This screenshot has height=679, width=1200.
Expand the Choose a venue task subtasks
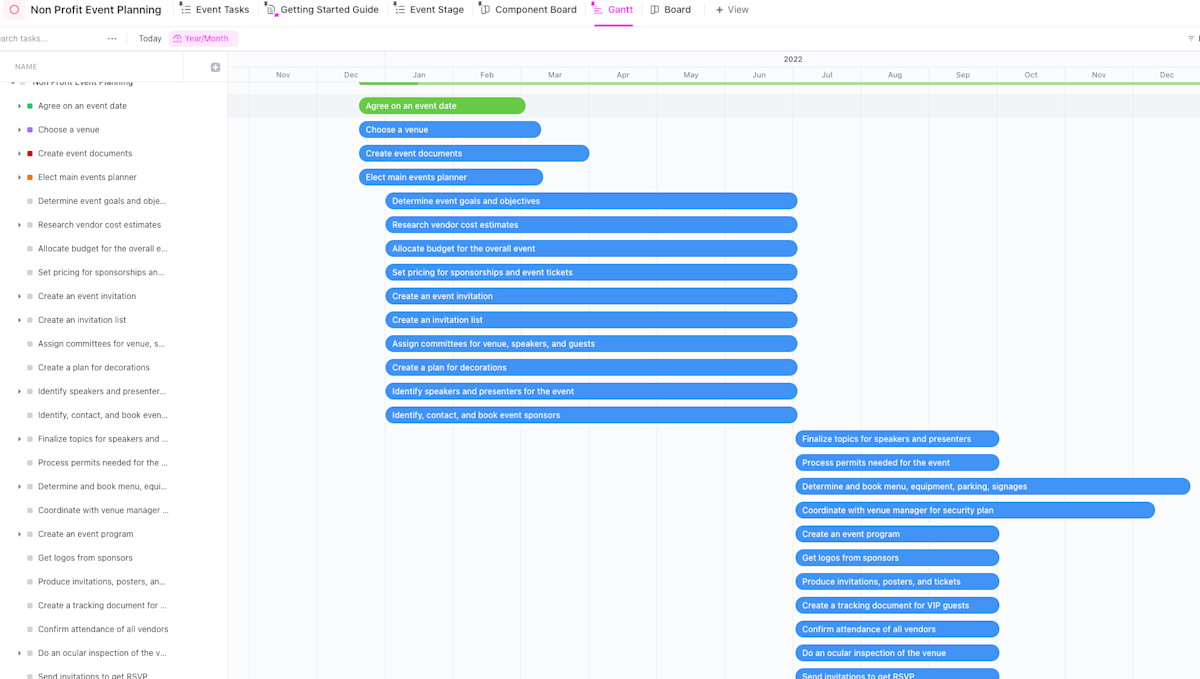tap(22, 129)
